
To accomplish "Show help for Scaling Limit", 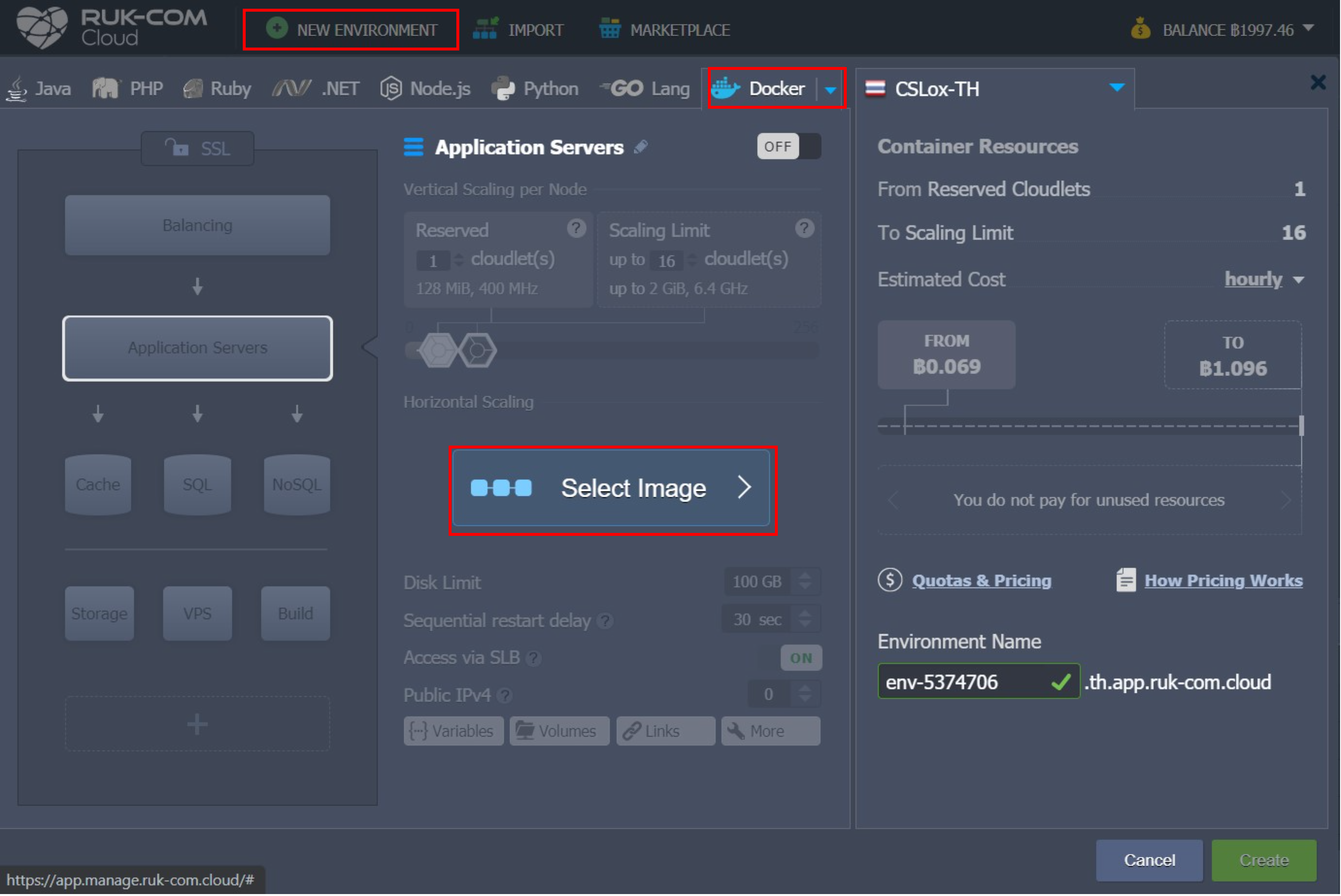I will (x=804, y=228).
